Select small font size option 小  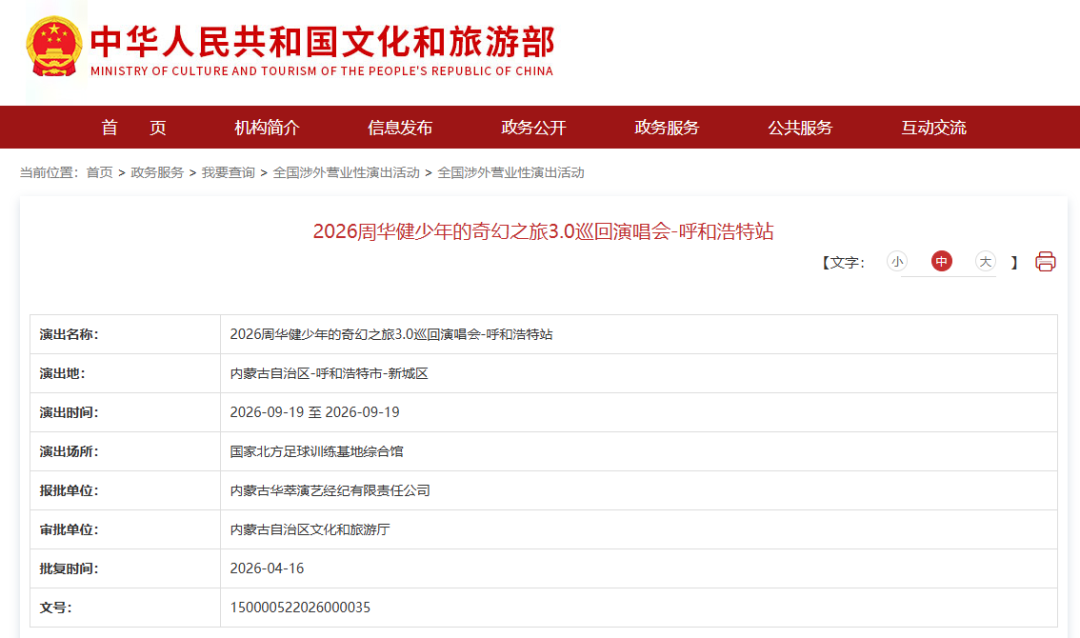(x=897, y=262)
